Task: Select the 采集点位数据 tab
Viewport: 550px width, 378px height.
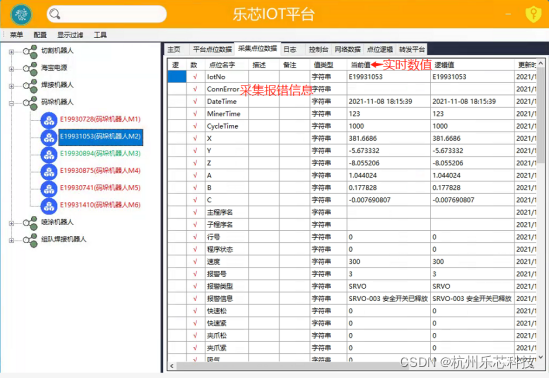Action: pos(257,49)
